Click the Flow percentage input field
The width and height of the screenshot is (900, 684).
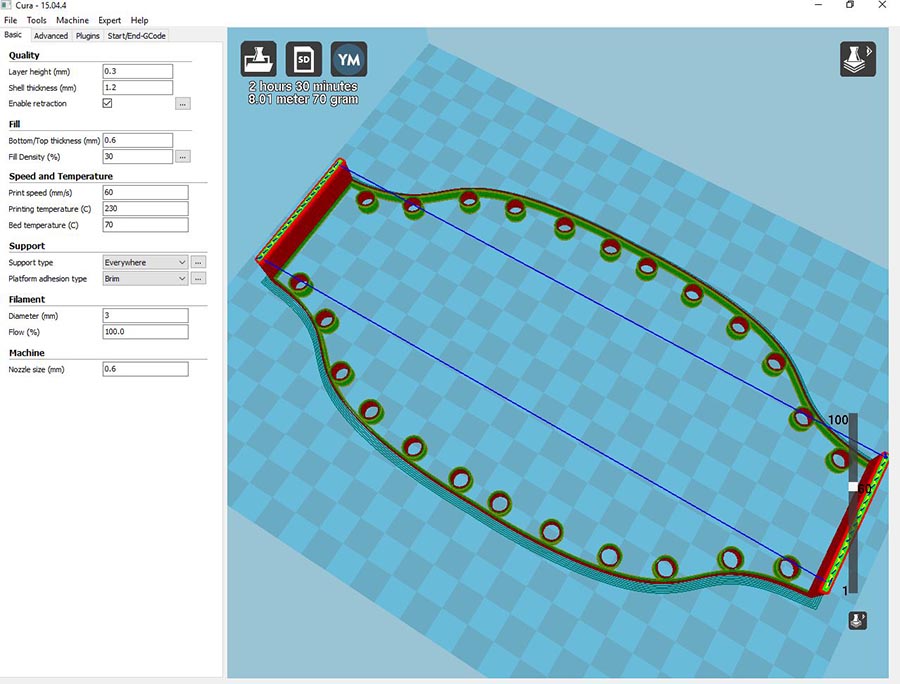145,331
